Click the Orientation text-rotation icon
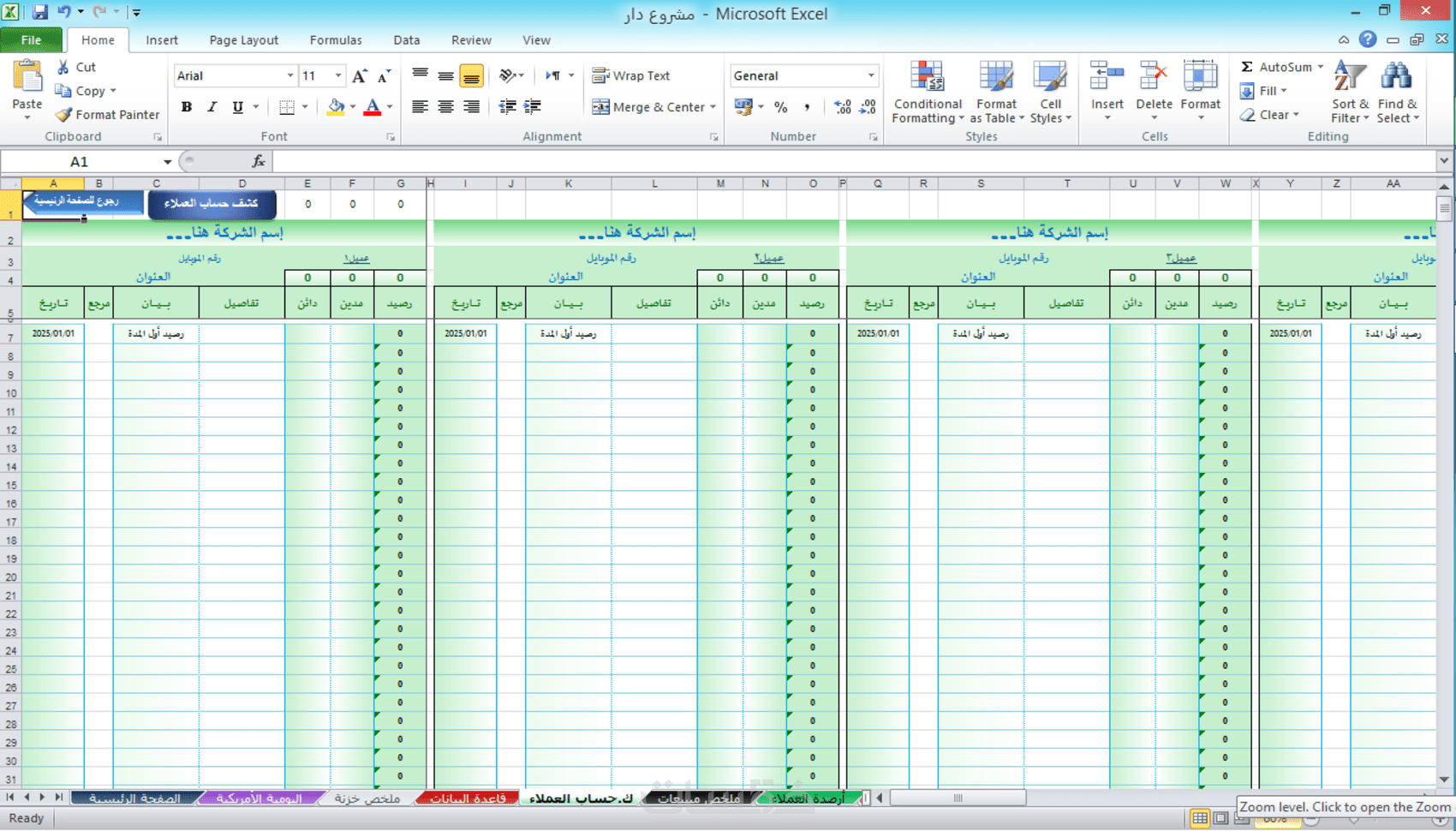Image resolution: width=1456 pixels, height=831 pixels. pos(507,76)
